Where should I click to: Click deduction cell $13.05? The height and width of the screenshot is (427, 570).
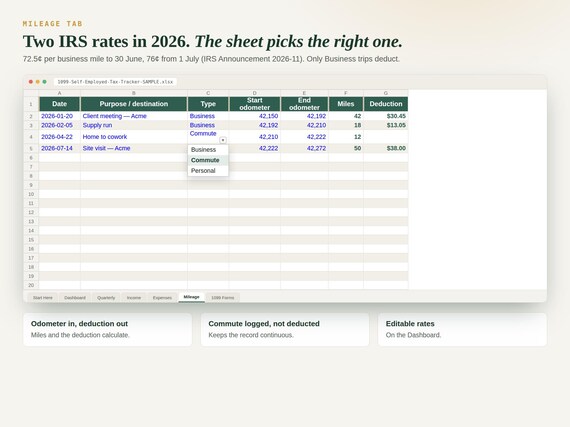coord(386,125)
